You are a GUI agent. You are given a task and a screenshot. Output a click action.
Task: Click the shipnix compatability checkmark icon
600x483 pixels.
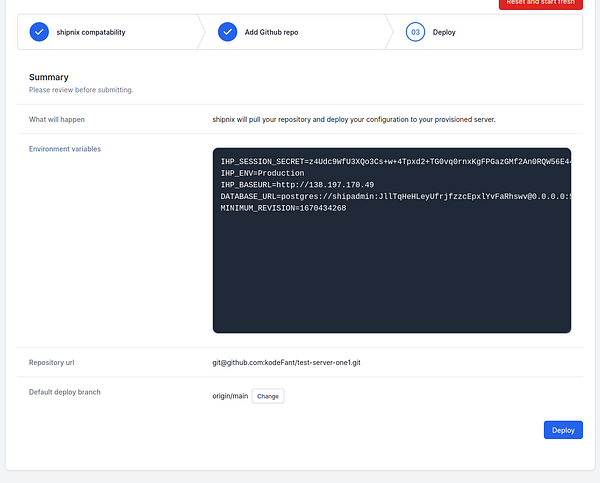pos(39,32)
